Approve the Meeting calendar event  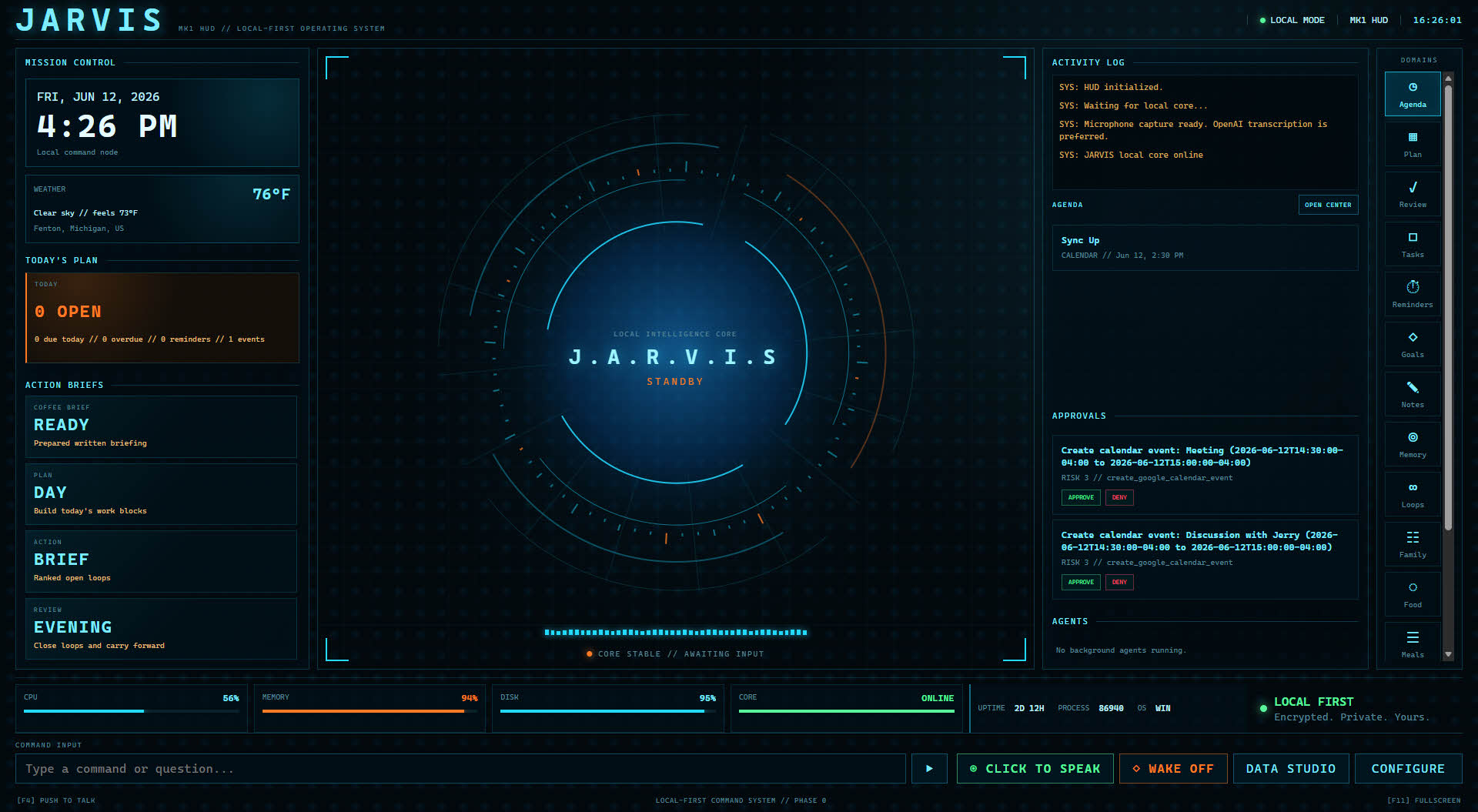[1081, 497]
